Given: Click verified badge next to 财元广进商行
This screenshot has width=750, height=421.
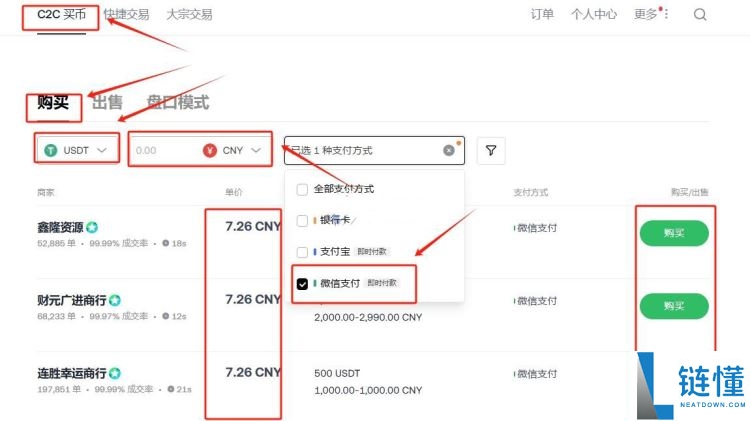Looking at the screenshot, I should (115, 300).
